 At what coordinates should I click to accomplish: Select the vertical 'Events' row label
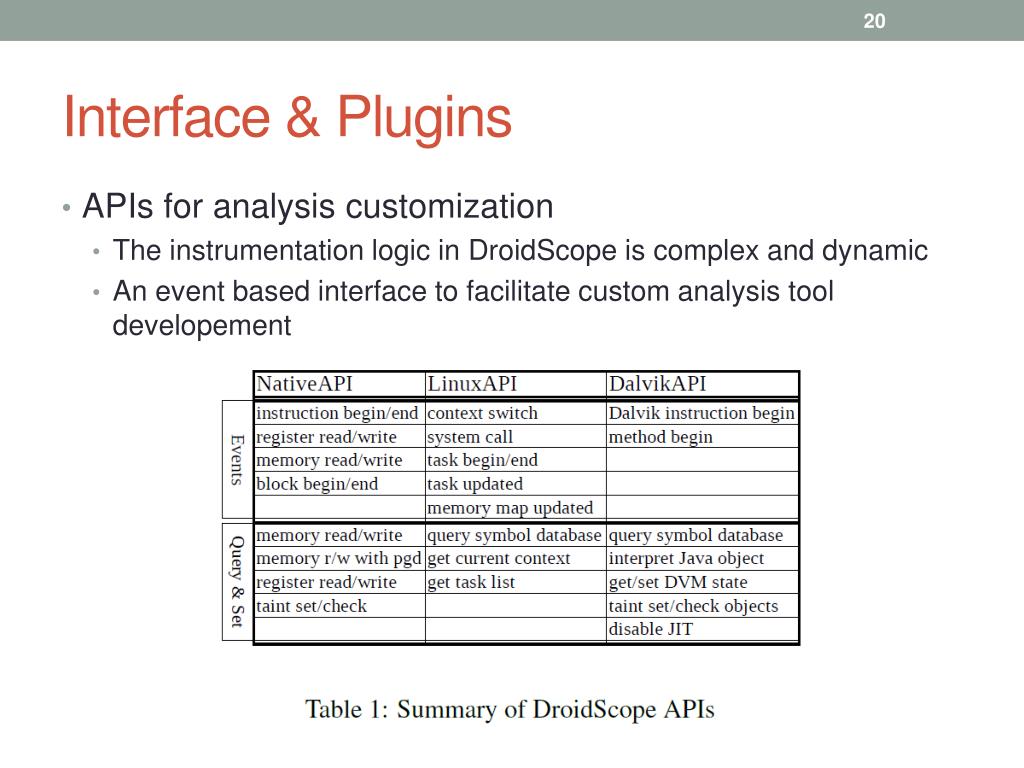(x=237, y=460)
